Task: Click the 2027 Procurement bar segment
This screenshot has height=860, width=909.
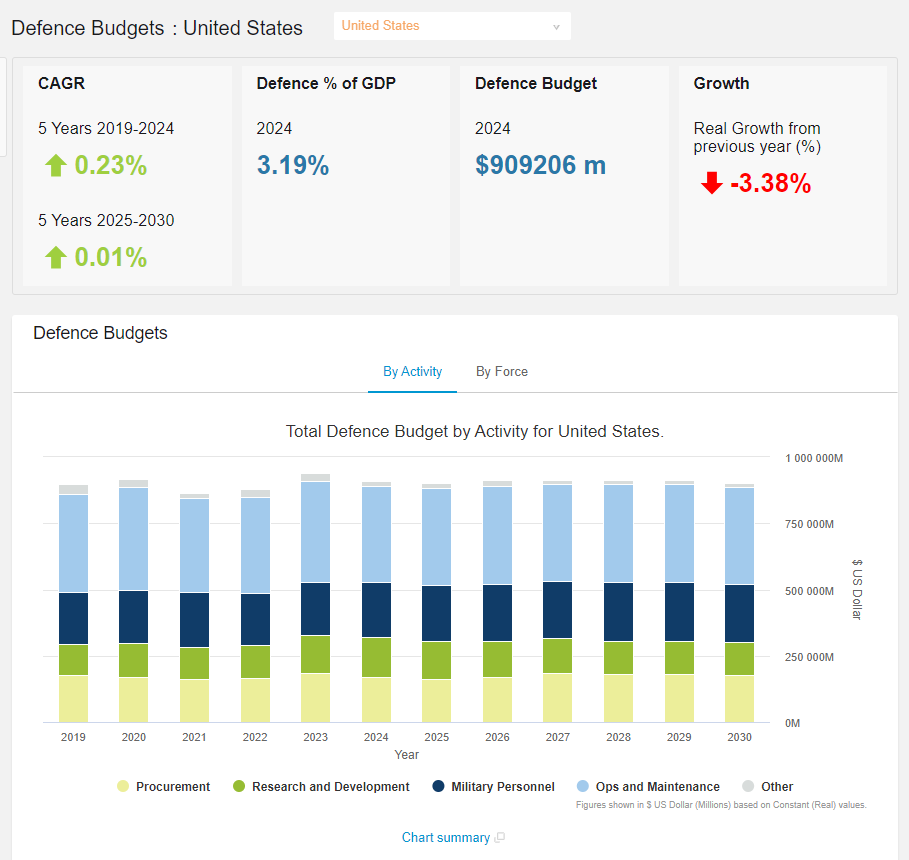Action: pyautogui.click(x=557, y=698)
